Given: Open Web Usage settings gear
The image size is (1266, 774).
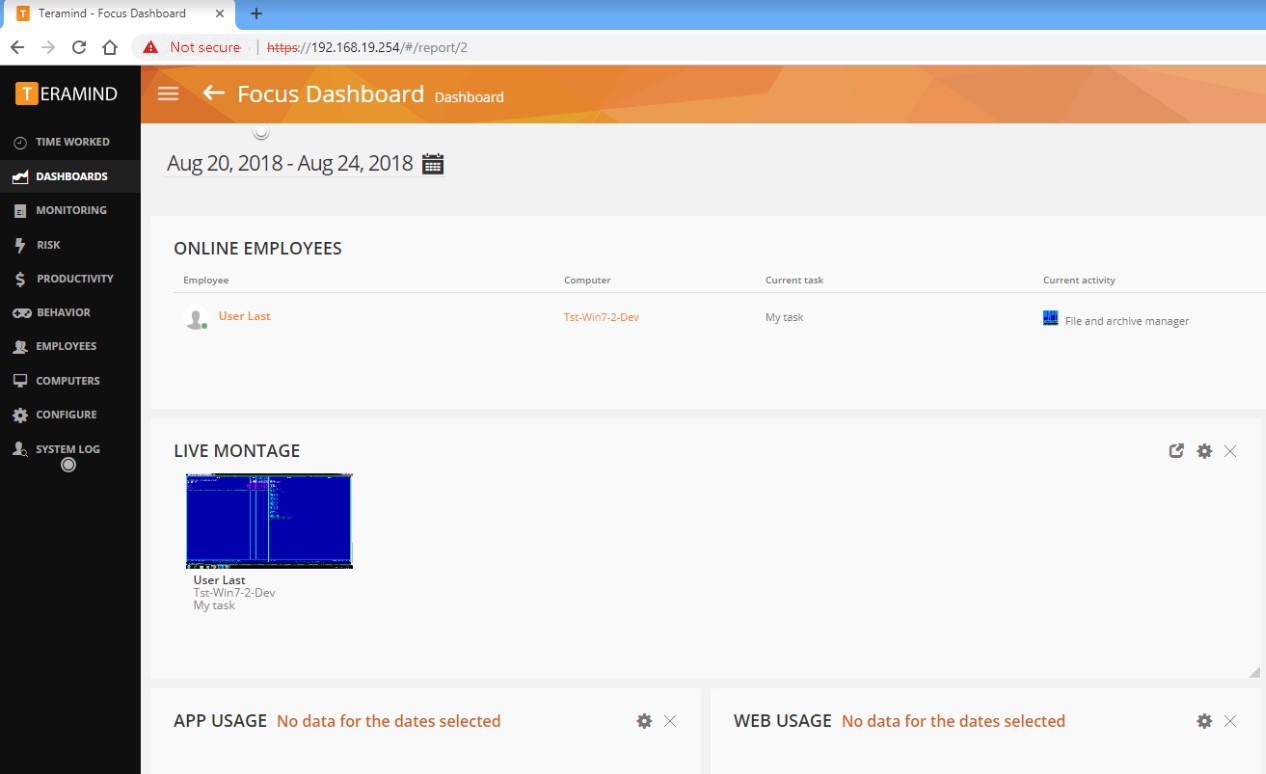Looking at the screenshot, I should pos(1204,721).
